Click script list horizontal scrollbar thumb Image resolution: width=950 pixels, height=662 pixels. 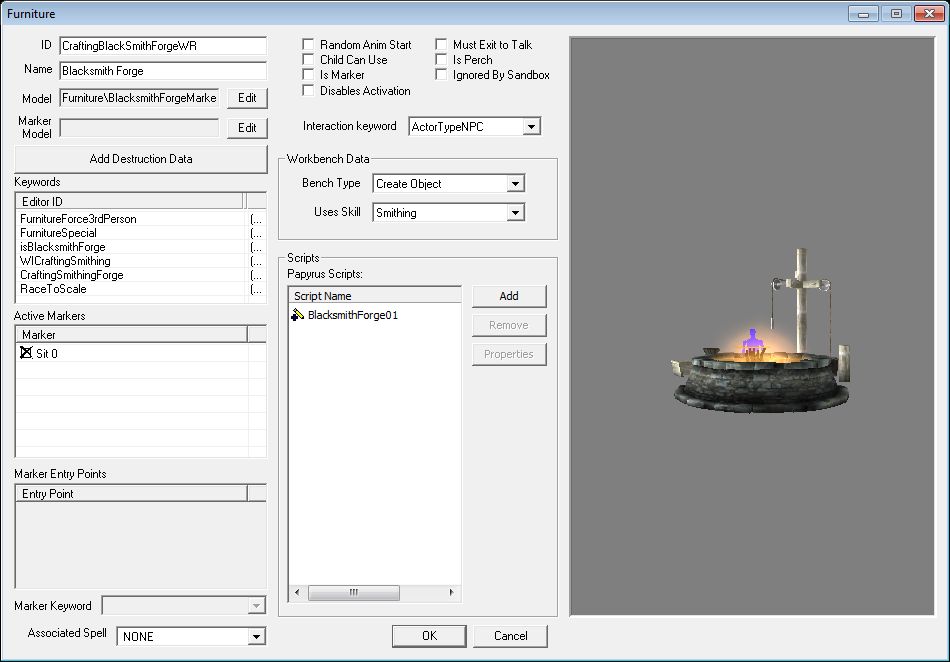354,592
